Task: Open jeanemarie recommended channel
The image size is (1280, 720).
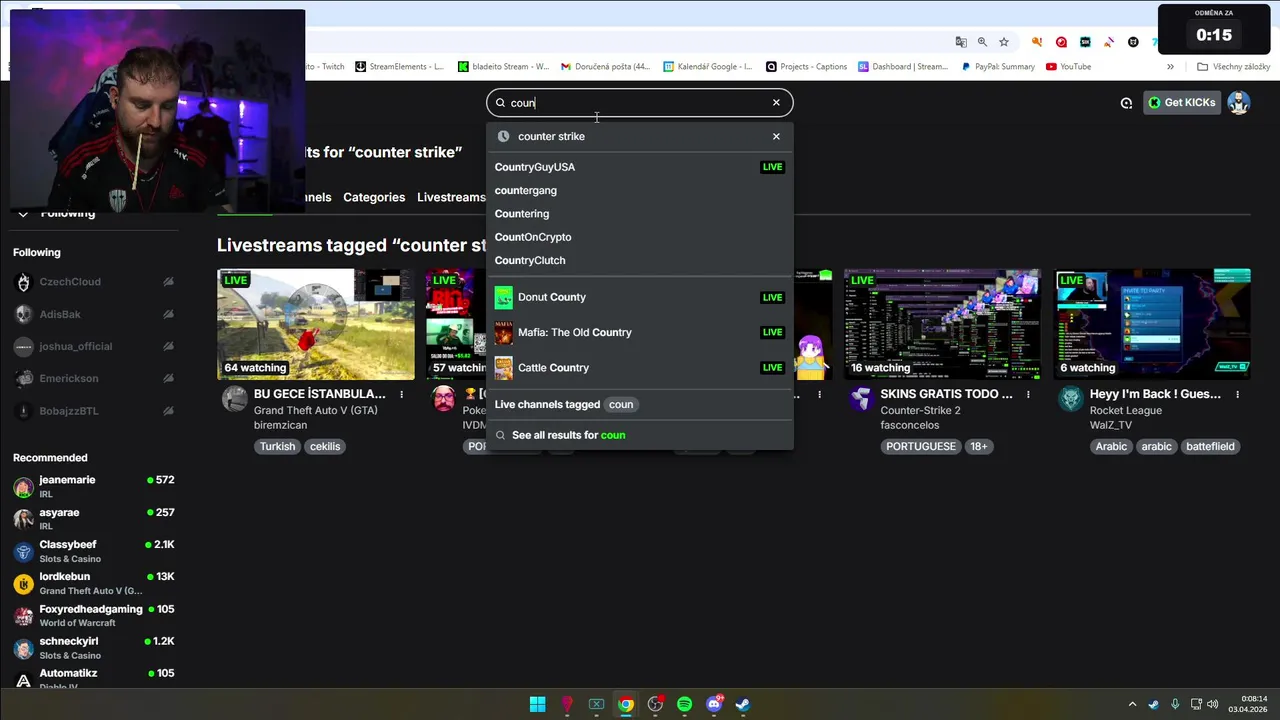Action: click(93, 486)
